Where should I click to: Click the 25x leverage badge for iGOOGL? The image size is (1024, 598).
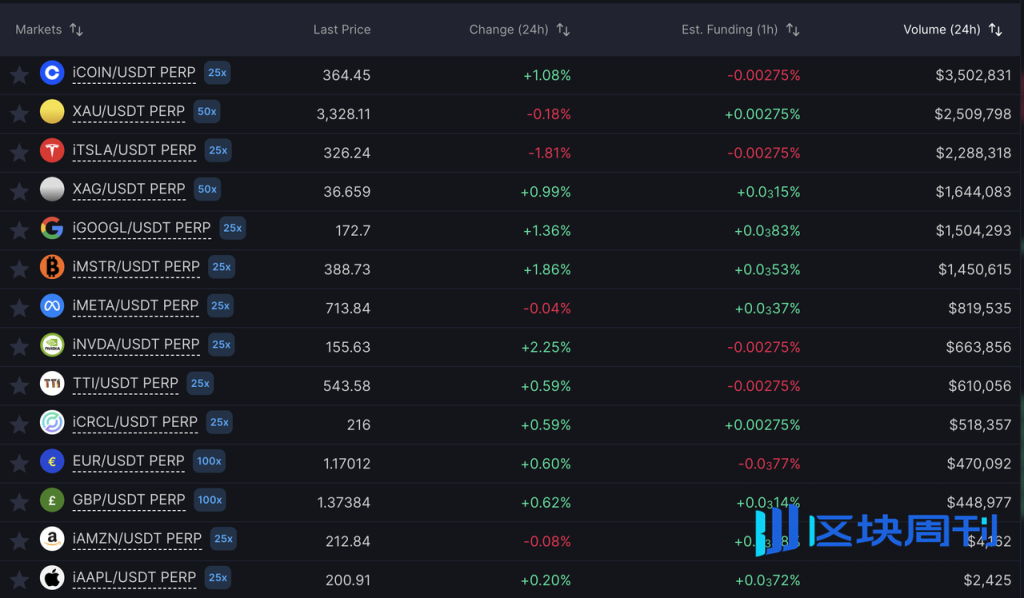(x=232, y=228)
